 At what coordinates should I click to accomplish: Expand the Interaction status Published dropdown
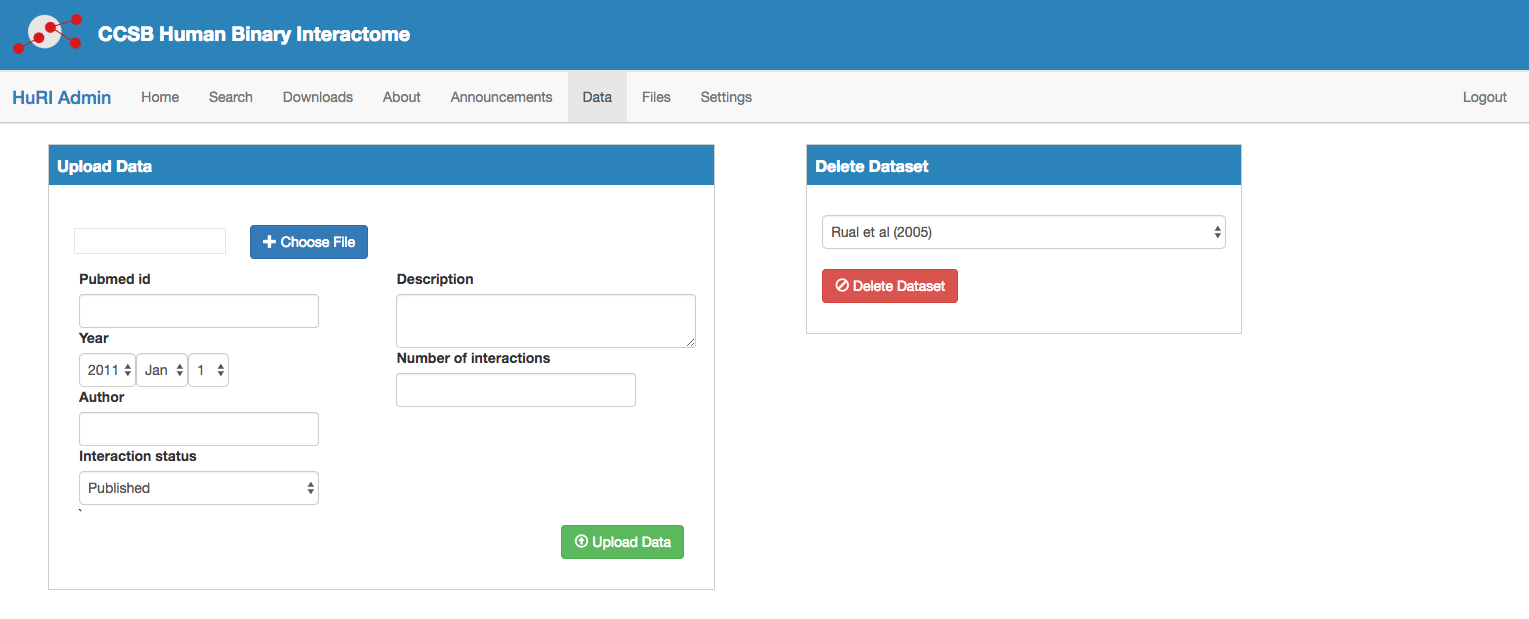[199, 488]
